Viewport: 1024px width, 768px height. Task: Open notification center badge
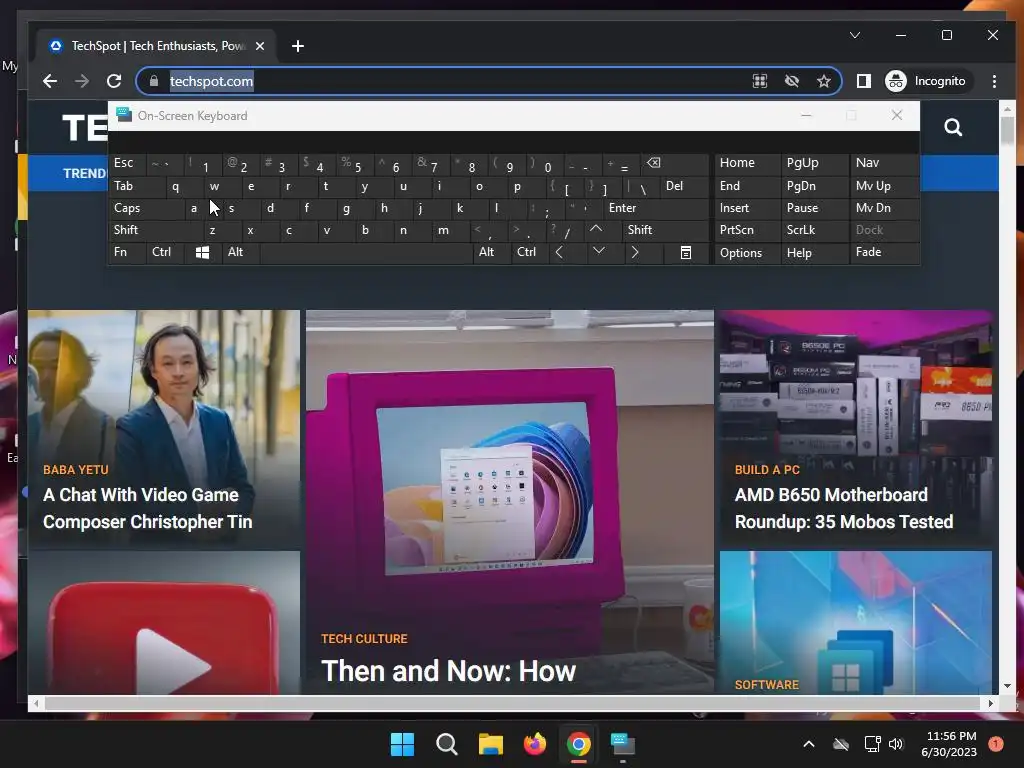pyautogui.click(x=995, y=744)
